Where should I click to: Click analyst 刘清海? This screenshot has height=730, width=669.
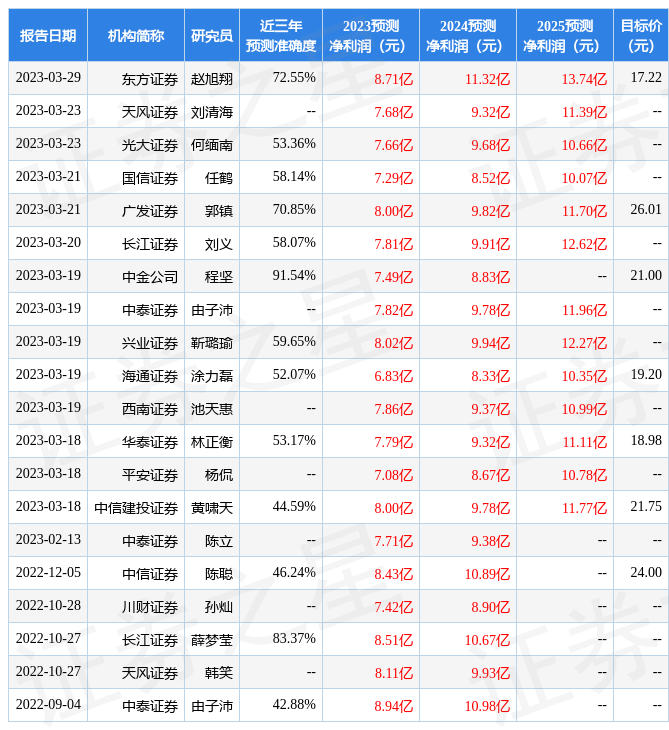tap(212, 112)
